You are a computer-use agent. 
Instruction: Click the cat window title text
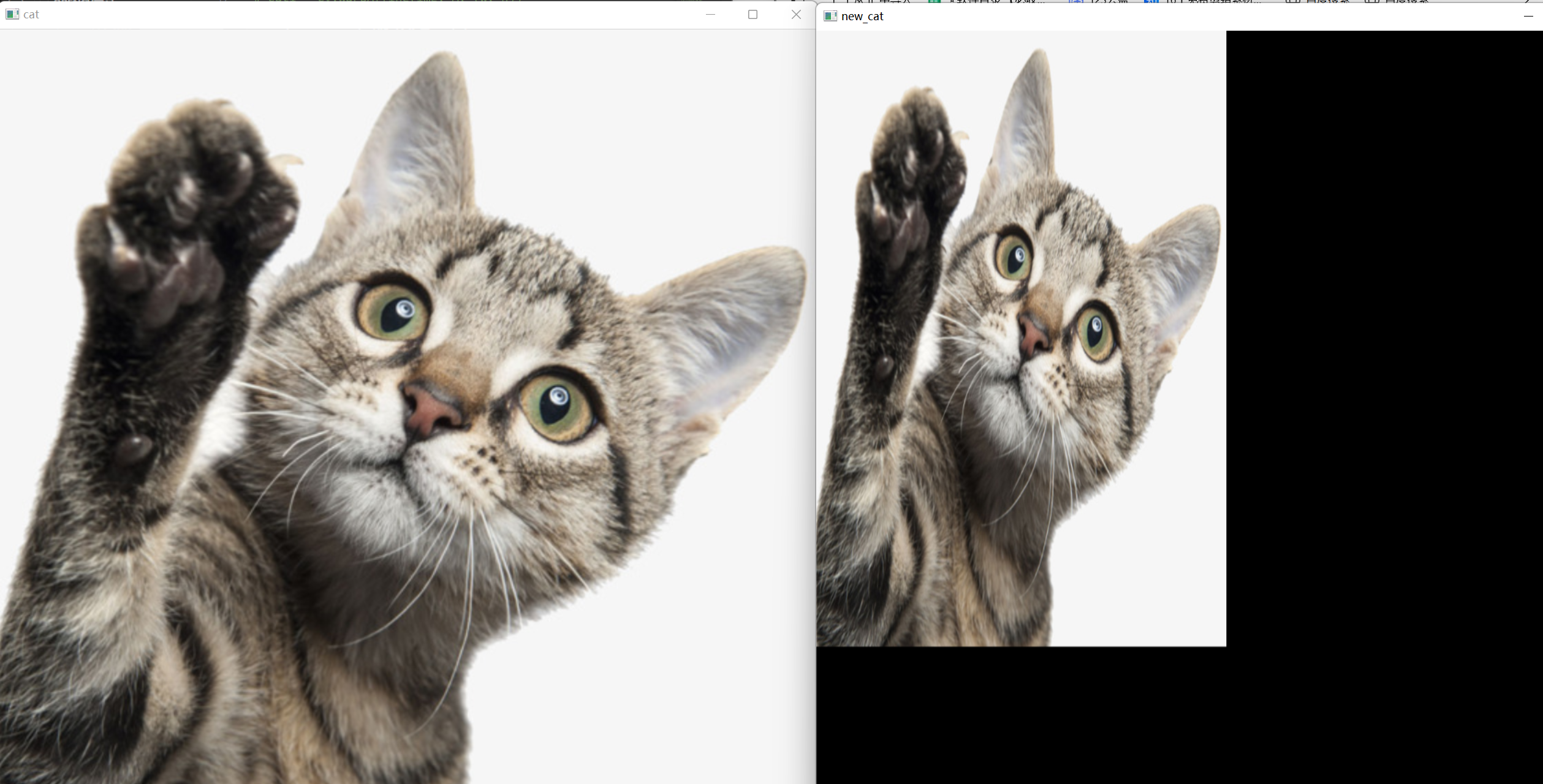31,15
